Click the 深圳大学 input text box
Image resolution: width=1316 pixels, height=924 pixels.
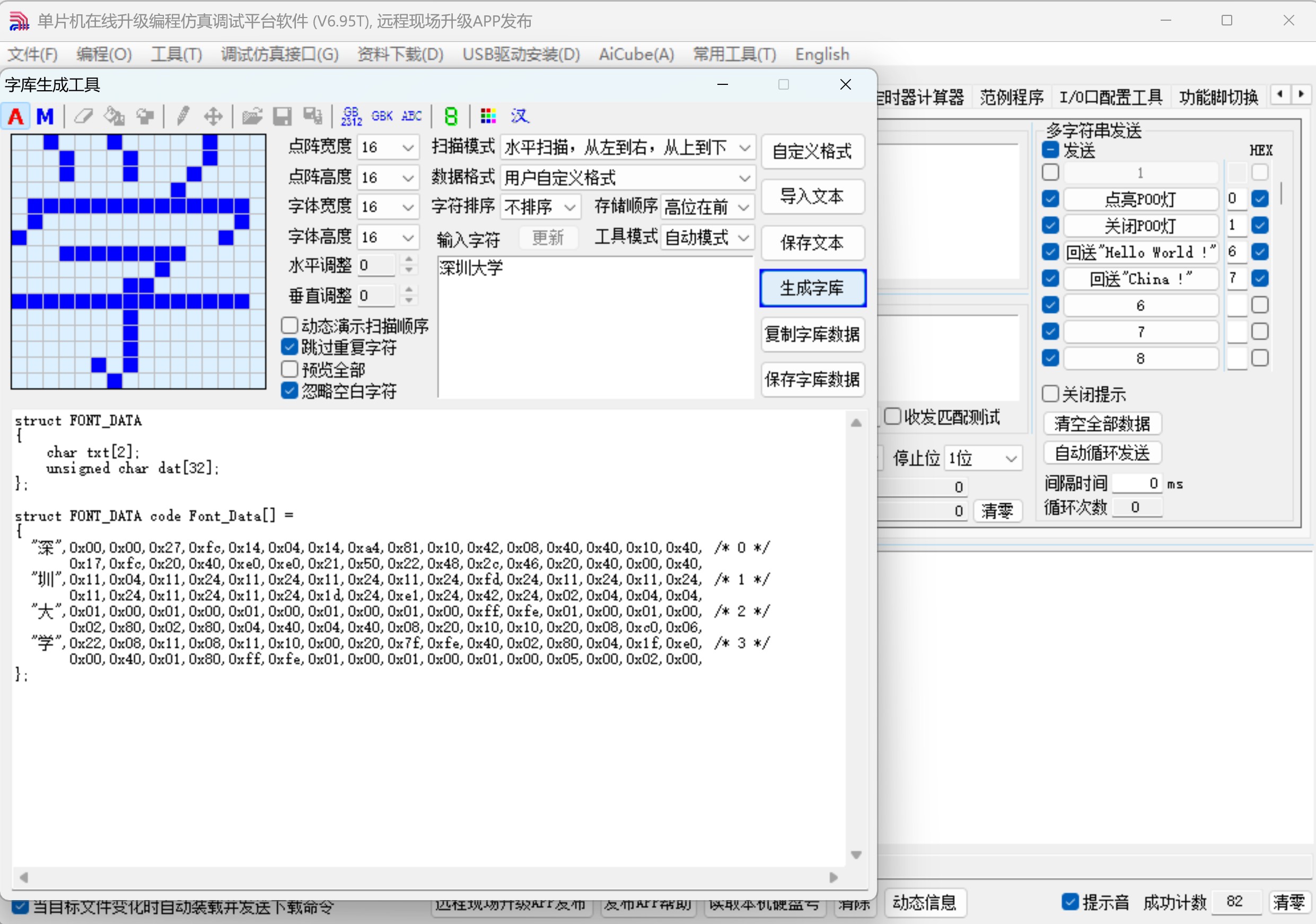595,326
